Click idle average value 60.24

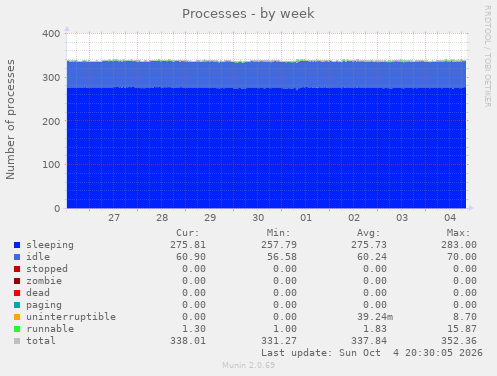(x=372, y=257)
